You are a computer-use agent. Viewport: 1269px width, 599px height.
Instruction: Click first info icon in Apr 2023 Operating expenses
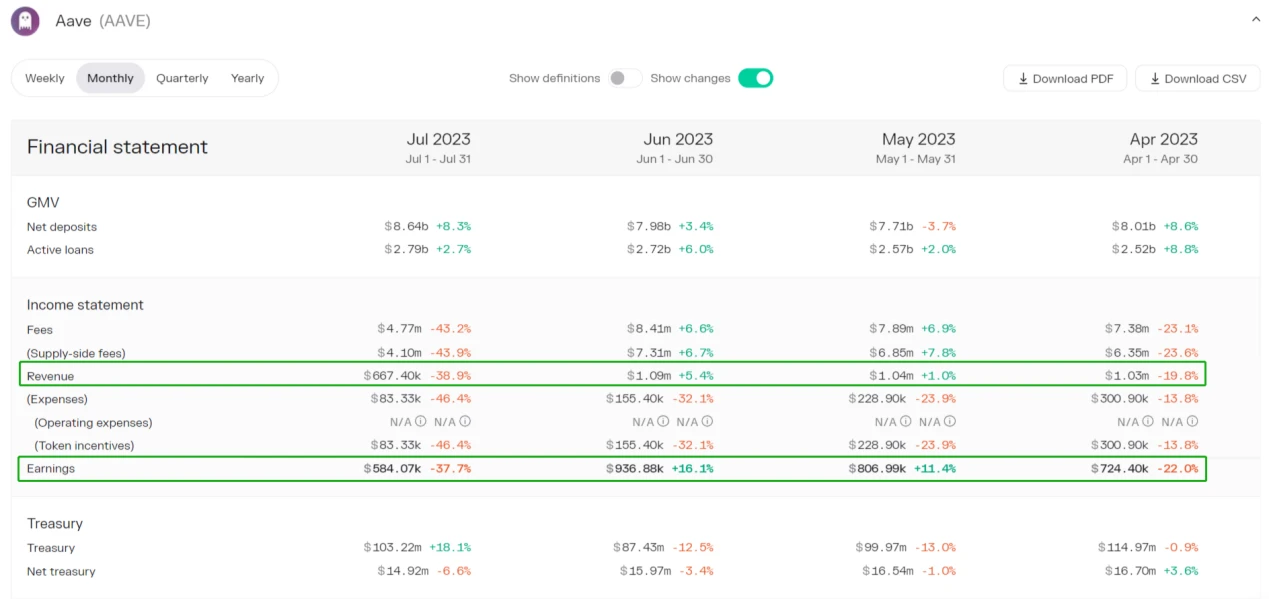coord(1148,422)
